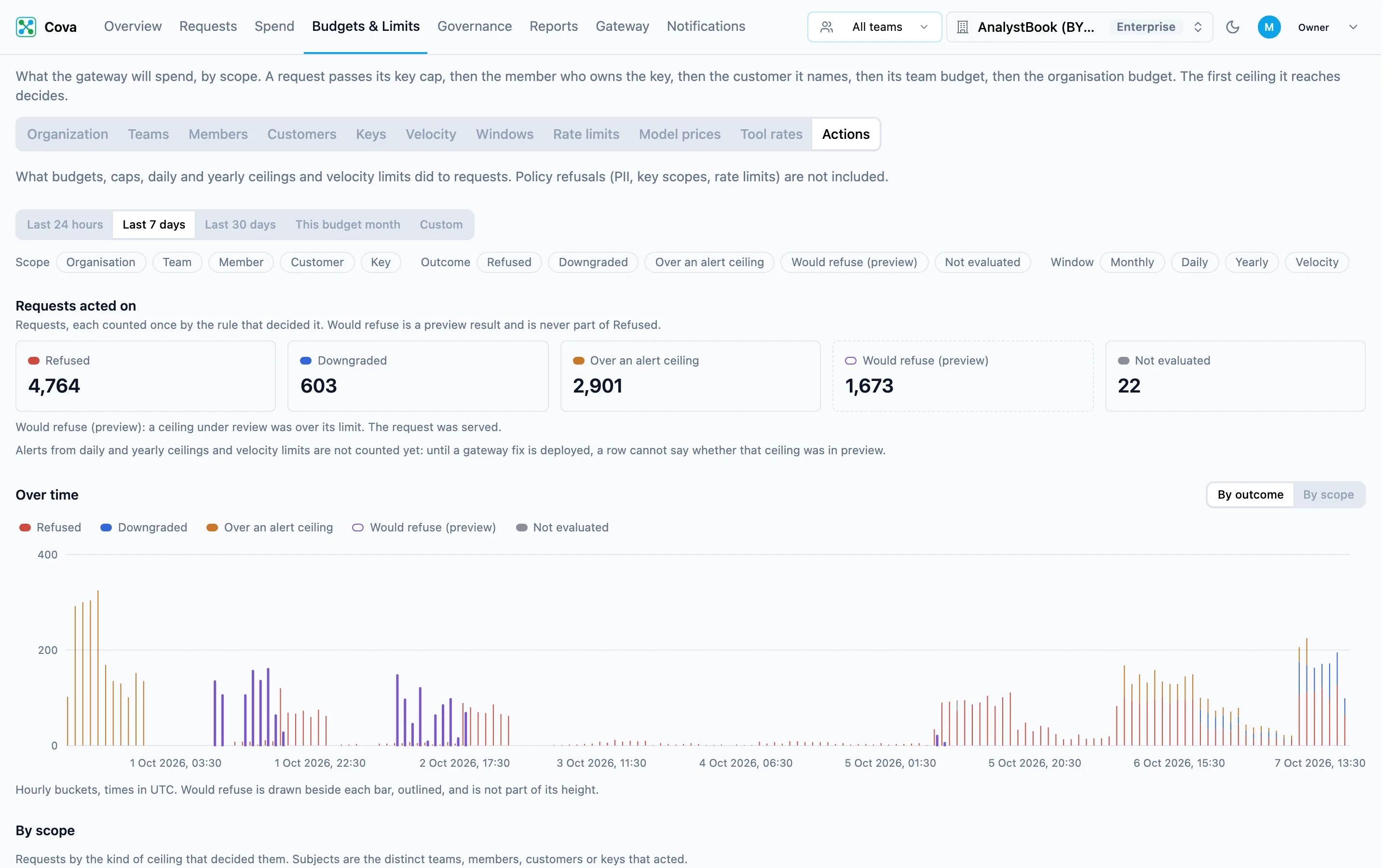Filter by the Yearly window chip
The width and height of the screenshot is (1389, 868).
click(1251, 262)
